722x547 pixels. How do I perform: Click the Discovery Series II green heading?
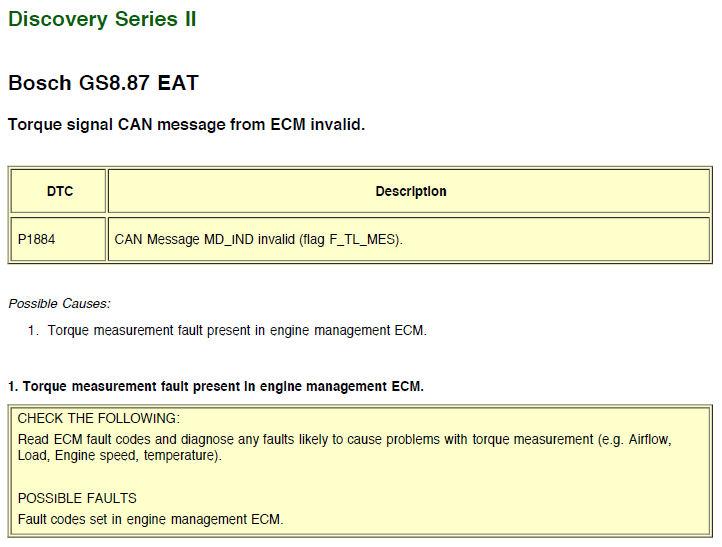coord(102,20)
